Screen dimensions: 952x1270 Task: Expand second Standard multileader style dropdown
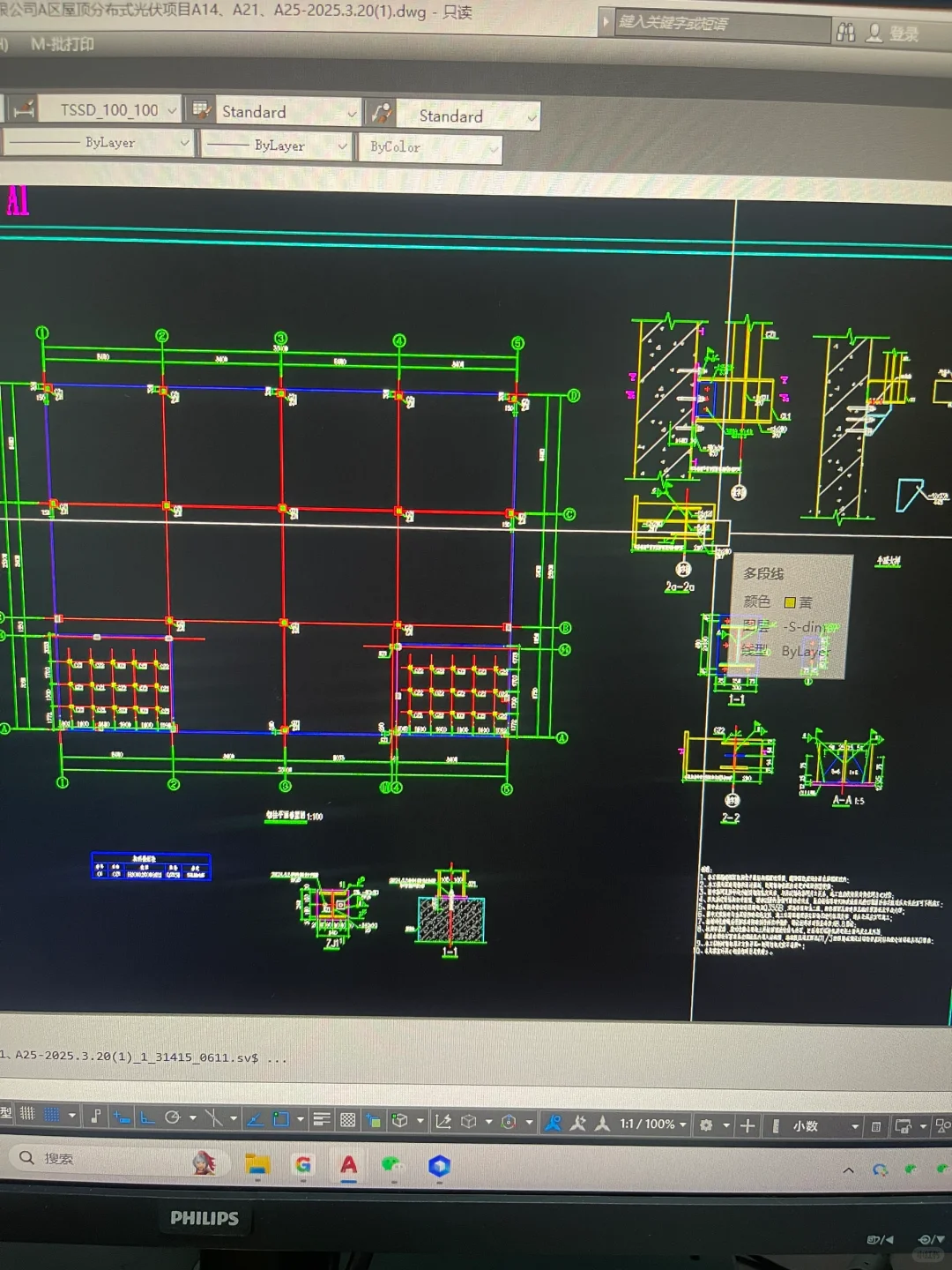pyautogui.click(x=532, y=116)
